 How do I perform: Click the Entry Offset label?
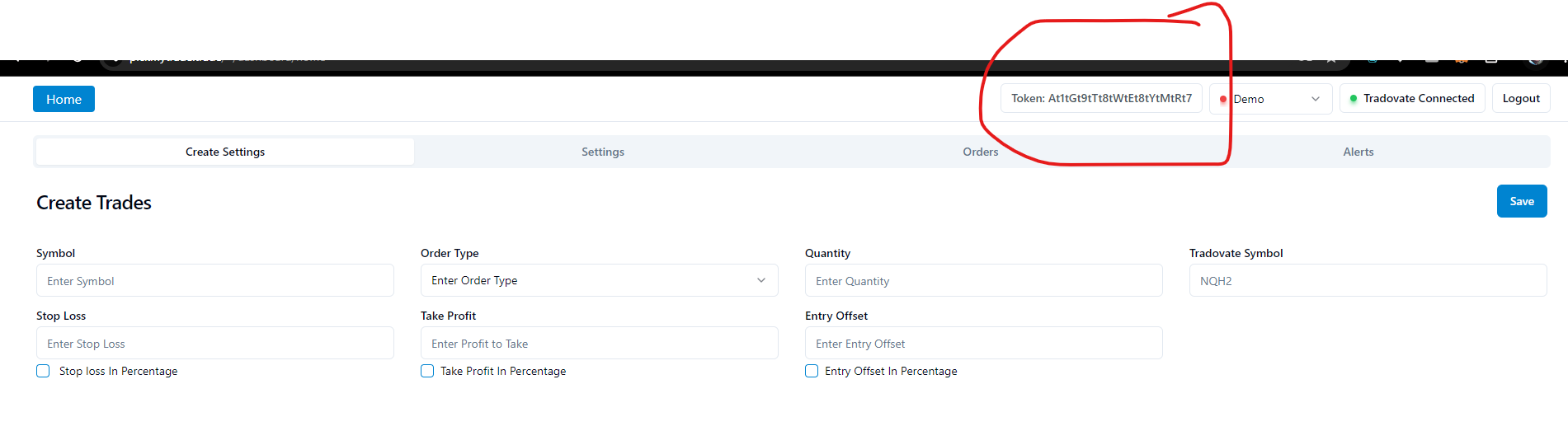coord(836,316)
